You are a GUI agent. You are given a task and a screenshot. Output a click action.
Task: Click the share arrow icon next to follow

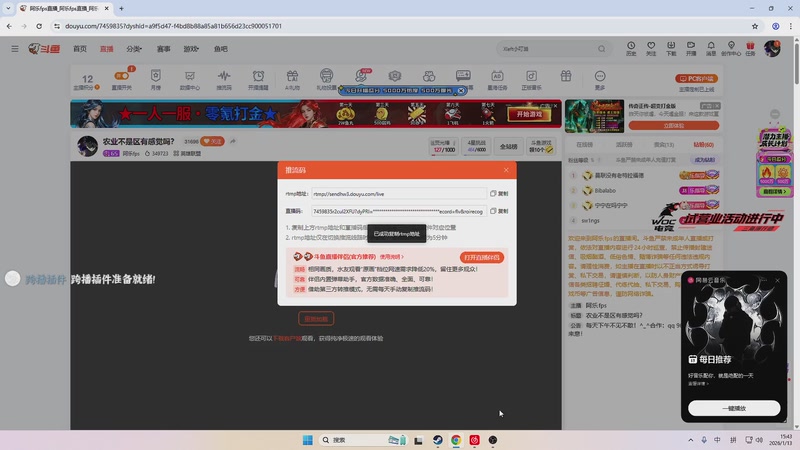click(x=233, y=141)
